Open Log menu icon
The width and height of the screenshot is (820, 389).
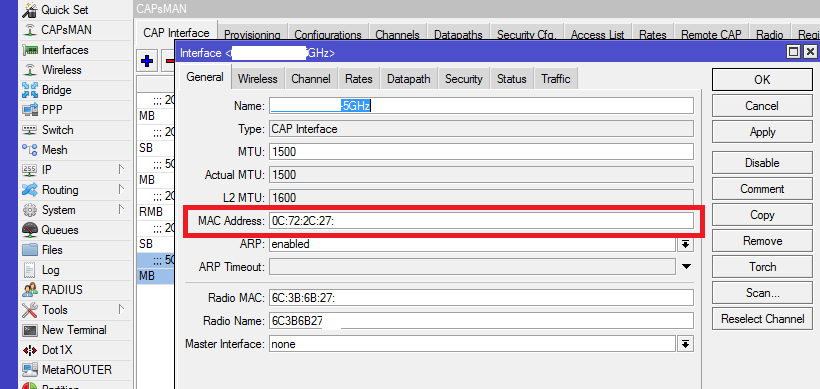tap(30, 270)
